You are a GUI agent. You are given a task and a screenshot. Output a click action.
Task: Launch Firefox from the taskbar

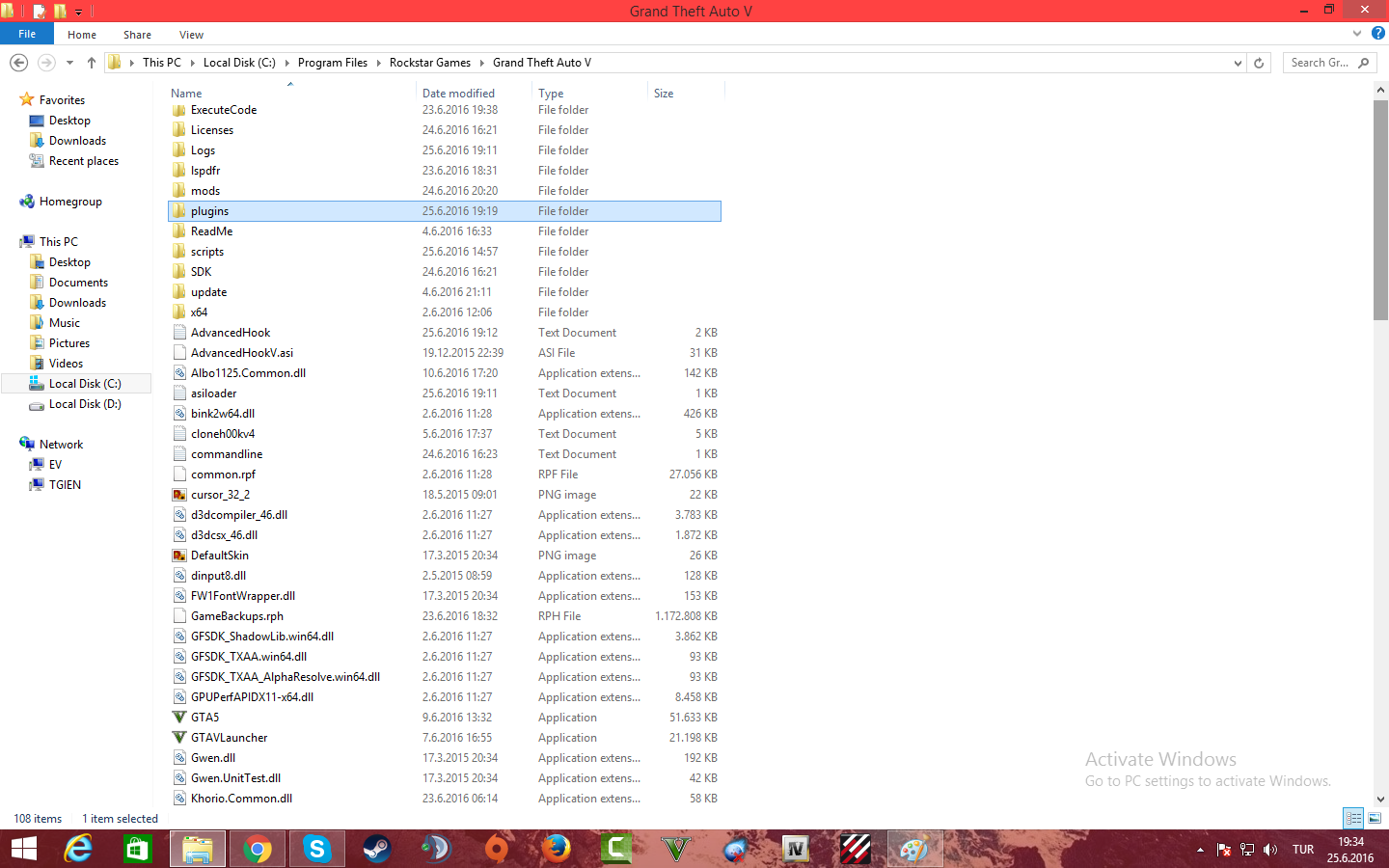click(556, 849)
